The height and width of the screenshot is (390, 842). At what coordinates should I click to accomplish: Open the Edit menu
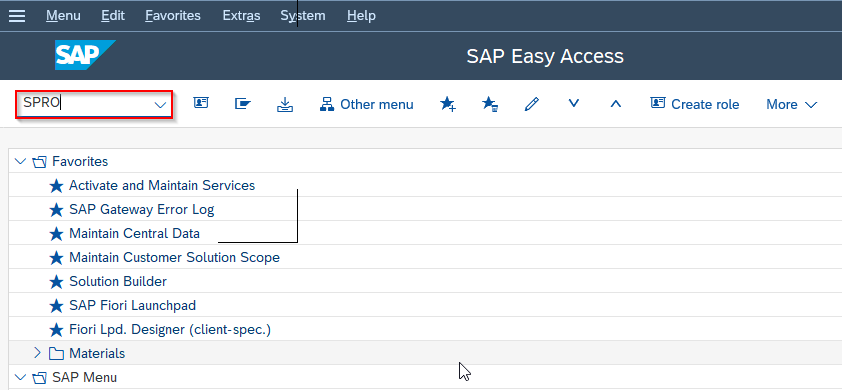click(113, 16)
